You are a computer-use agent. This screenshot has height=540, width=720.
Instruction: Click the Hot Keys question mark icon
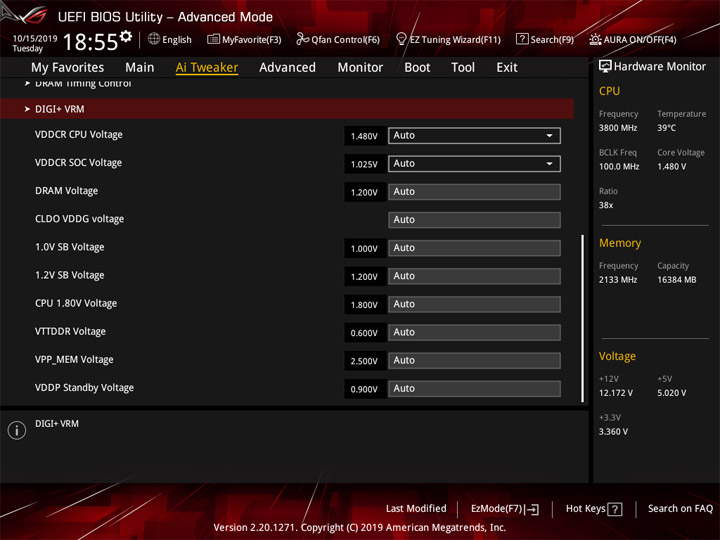[x=614, y=509]
